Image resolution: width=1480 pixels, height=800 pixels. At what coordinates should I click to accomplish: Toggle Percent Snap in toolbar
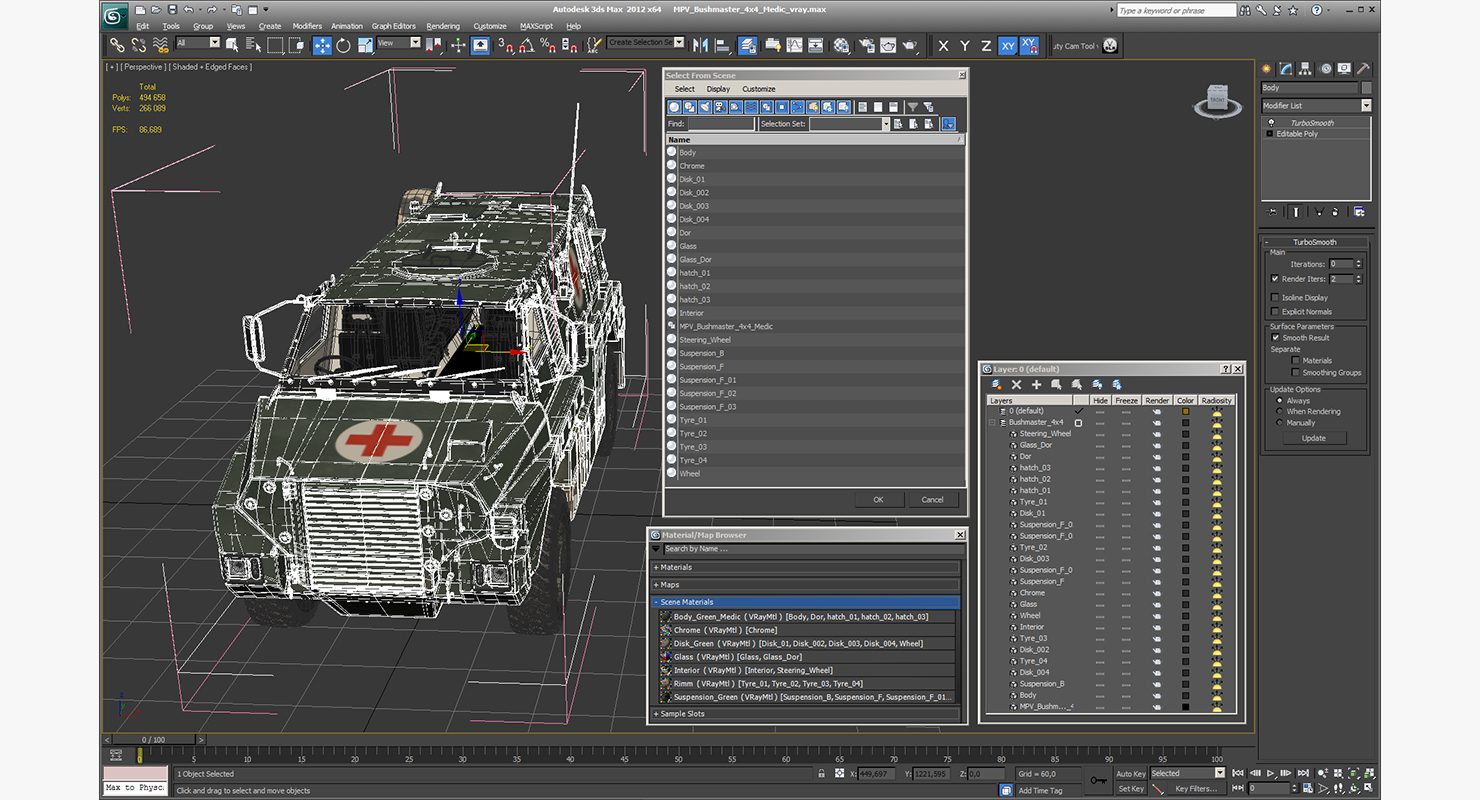pyautogui.click(x=547, y=45)
